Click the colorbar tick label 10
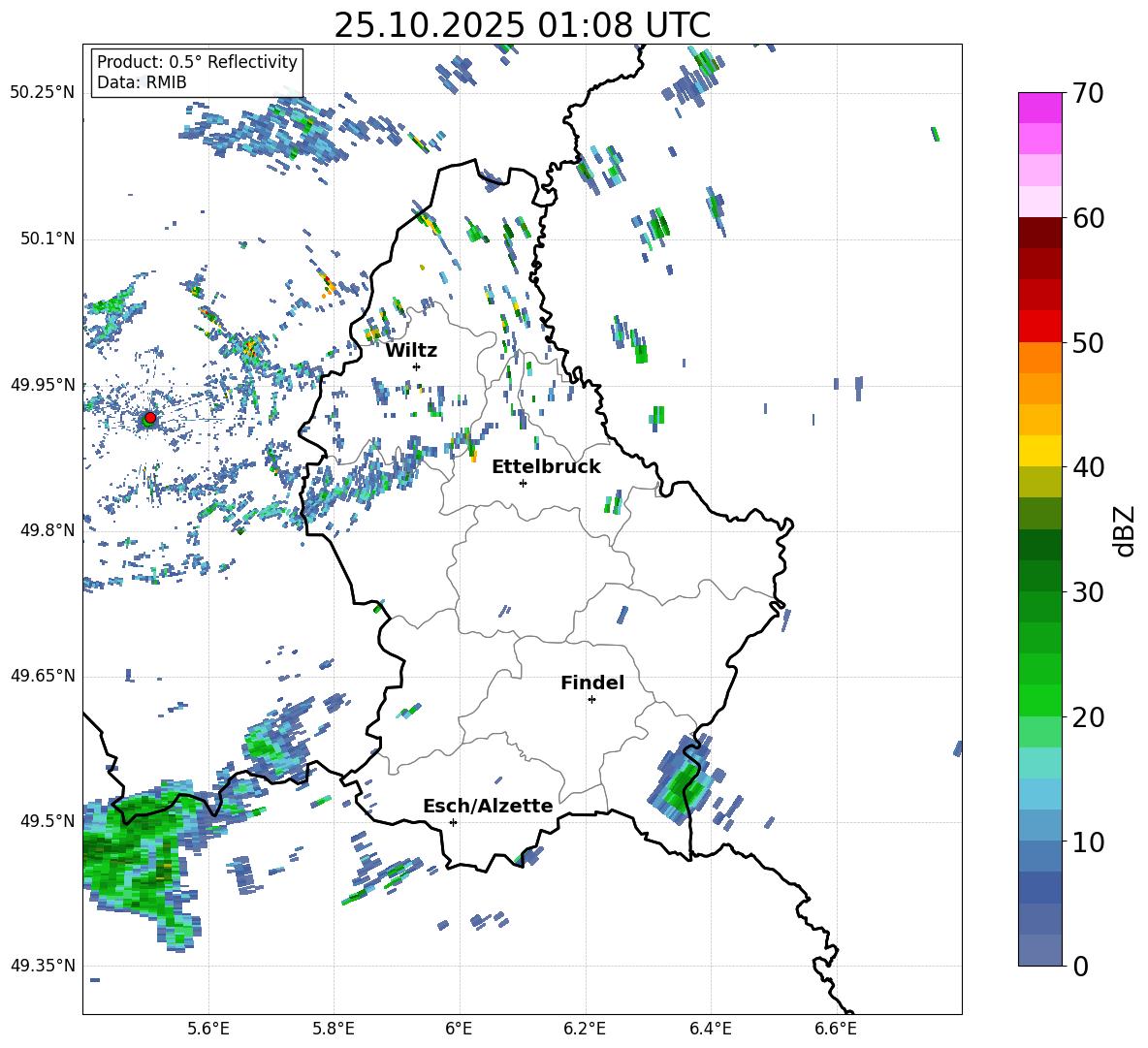1148x1048 pixels. click(x=1088, y=842)
